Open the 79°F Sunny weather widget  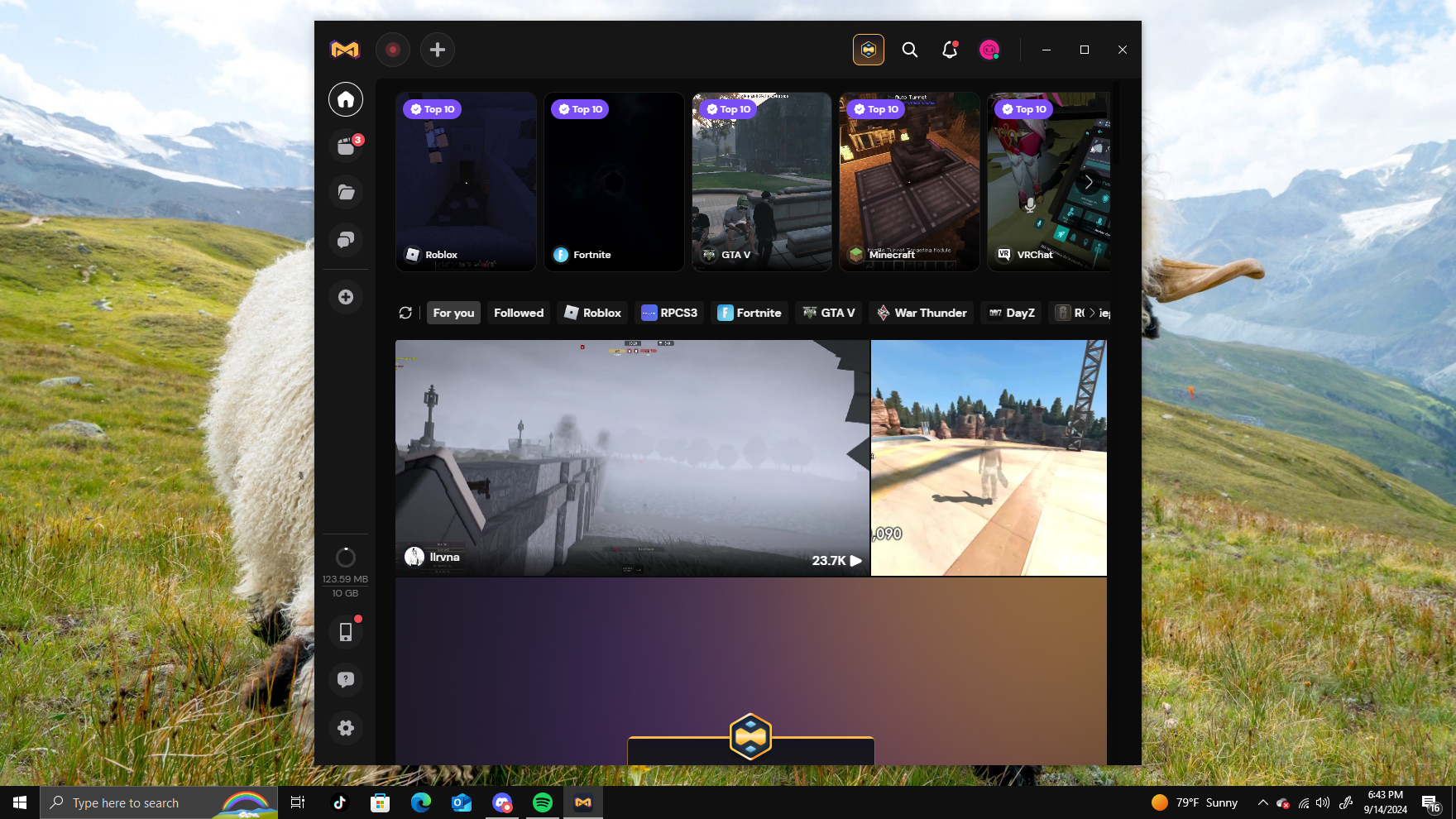point(1195,802)
